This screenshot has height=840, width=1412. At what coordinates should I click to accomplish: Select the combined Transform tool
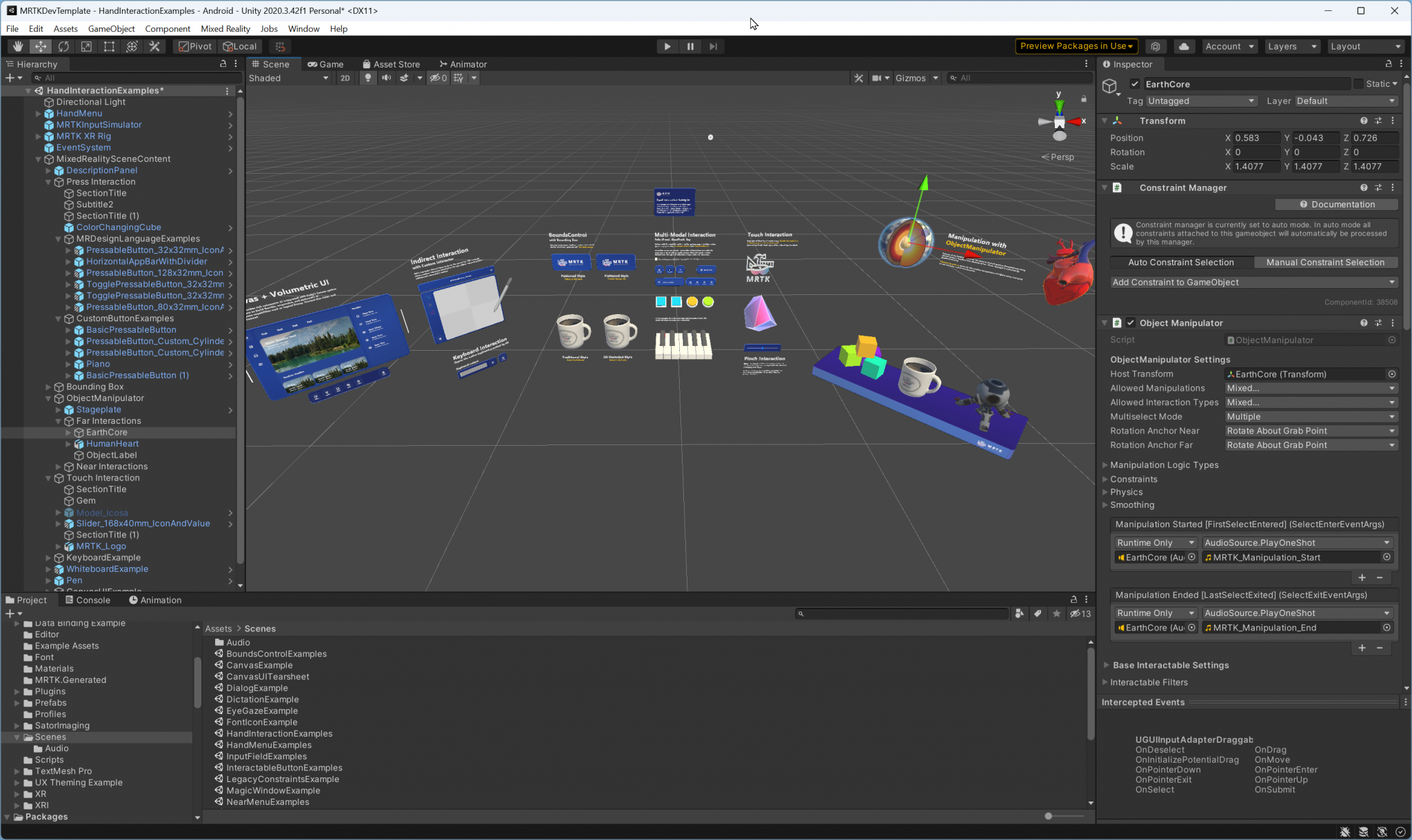pyautogui.click(x=132, y=46)
